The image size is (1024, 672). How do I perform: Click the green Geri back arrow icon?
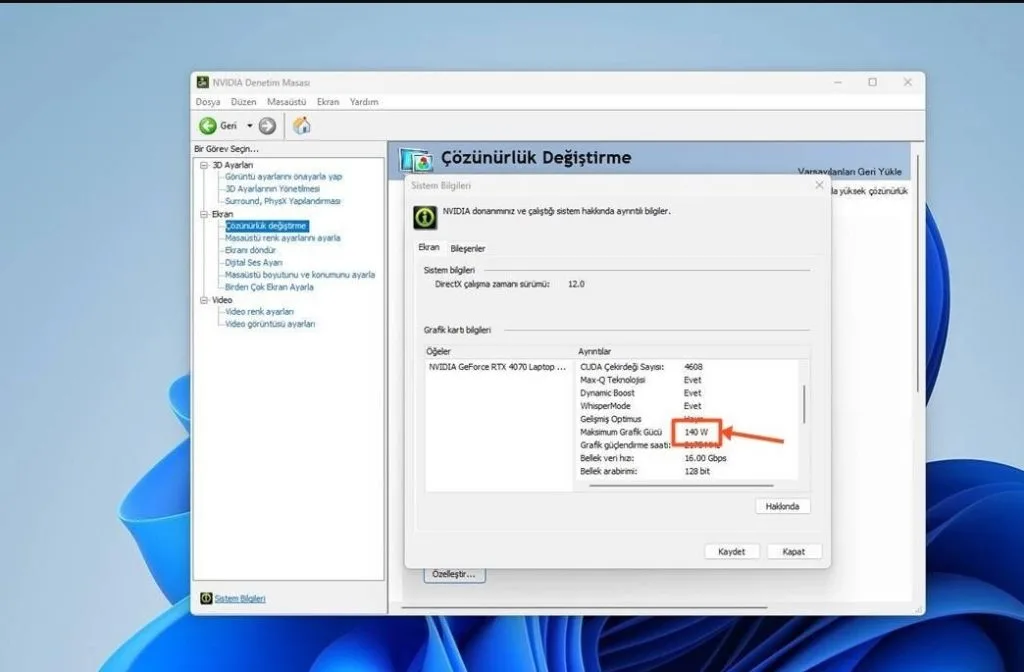208,126
